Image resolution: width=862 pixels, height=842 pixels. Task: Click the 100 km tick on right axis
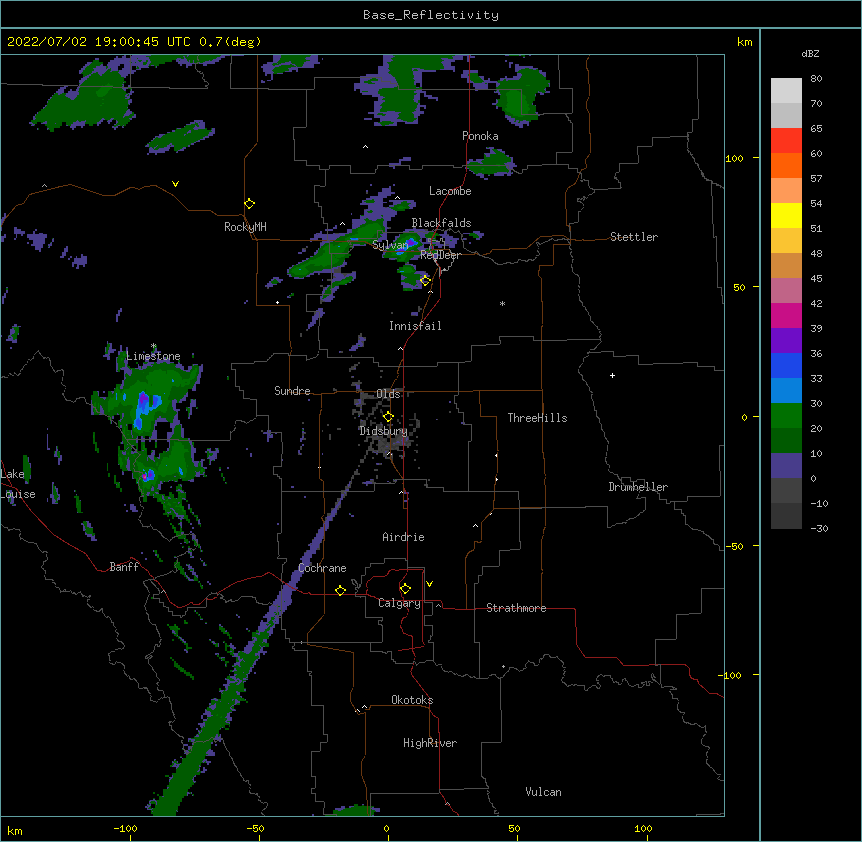click(734, 158)
